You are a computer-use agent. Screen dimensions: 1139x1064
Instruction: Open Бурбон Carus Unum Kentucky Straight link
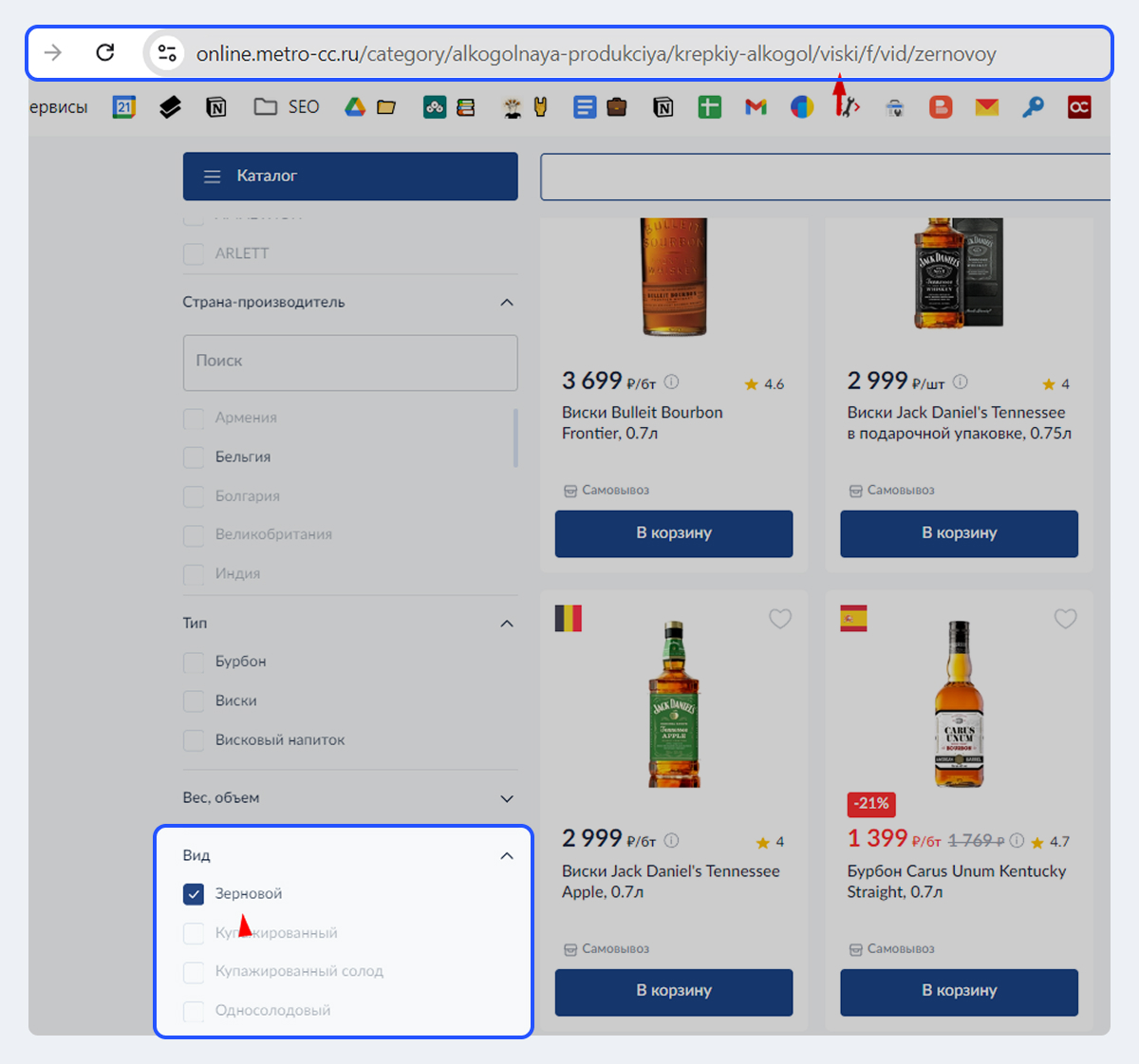[957, 882]
